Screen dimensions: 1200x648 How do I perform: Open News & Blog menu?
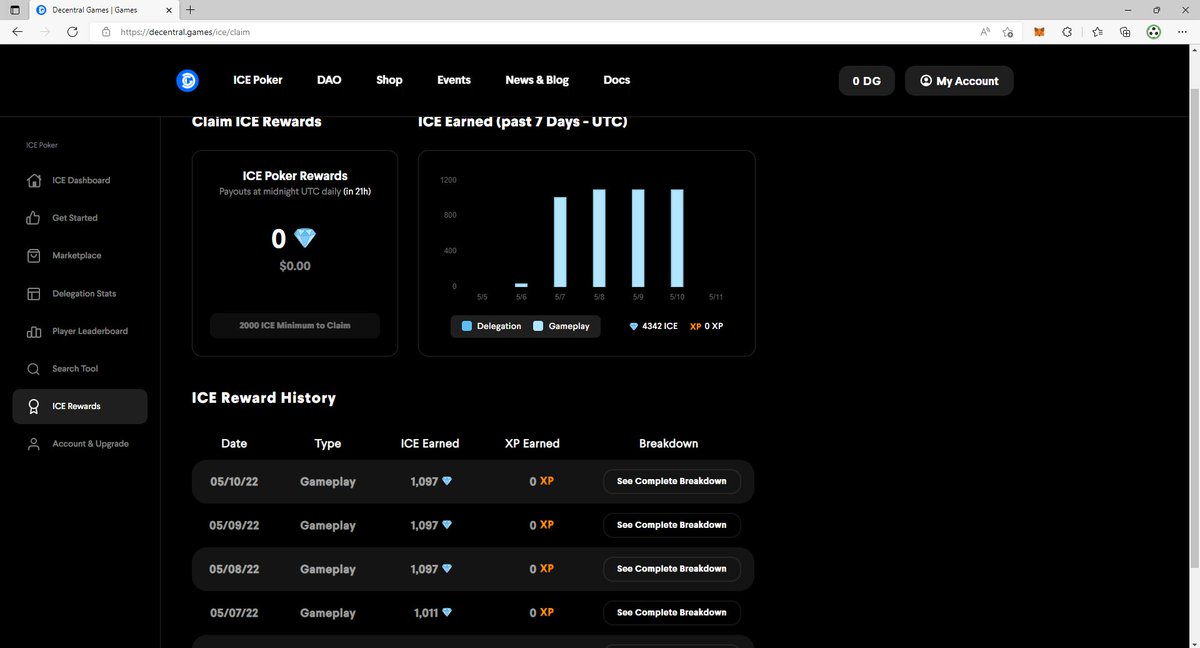[537, 80]
